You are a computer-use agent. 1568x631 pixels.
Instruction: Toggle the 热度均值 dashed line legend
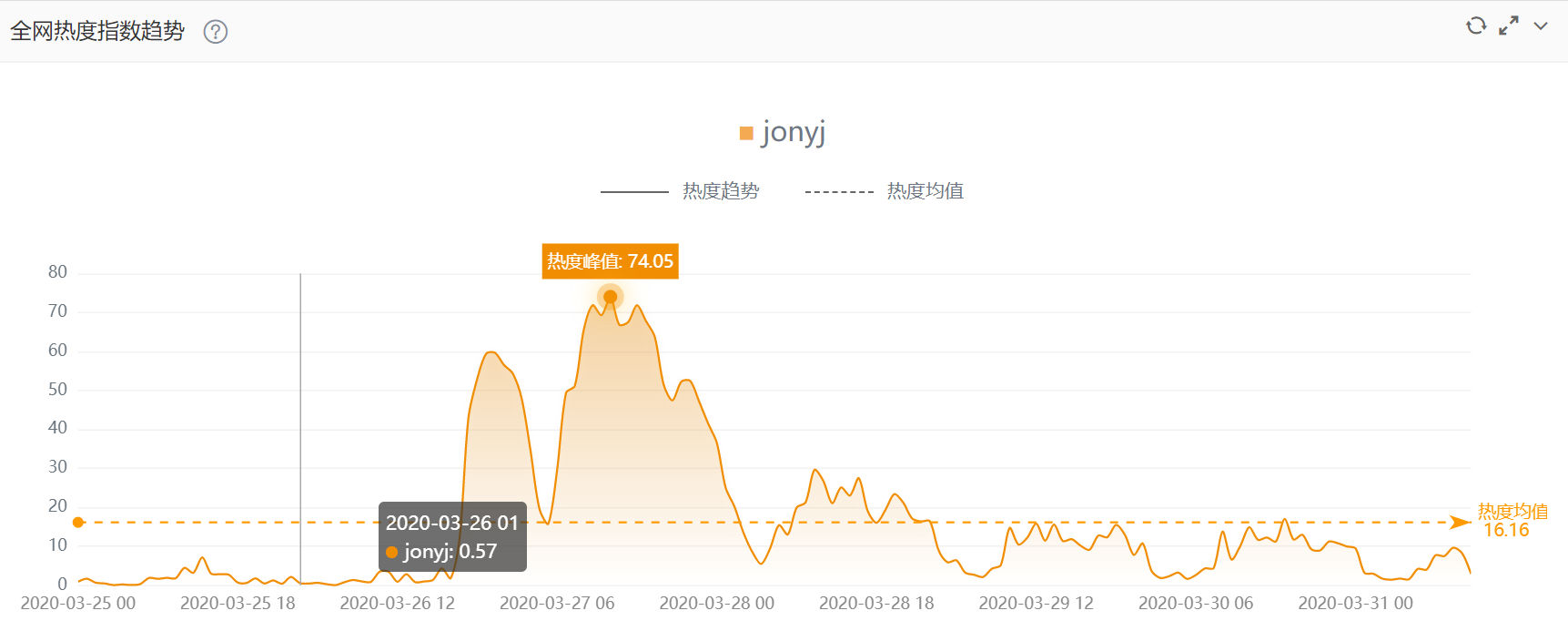pos(885,191)
